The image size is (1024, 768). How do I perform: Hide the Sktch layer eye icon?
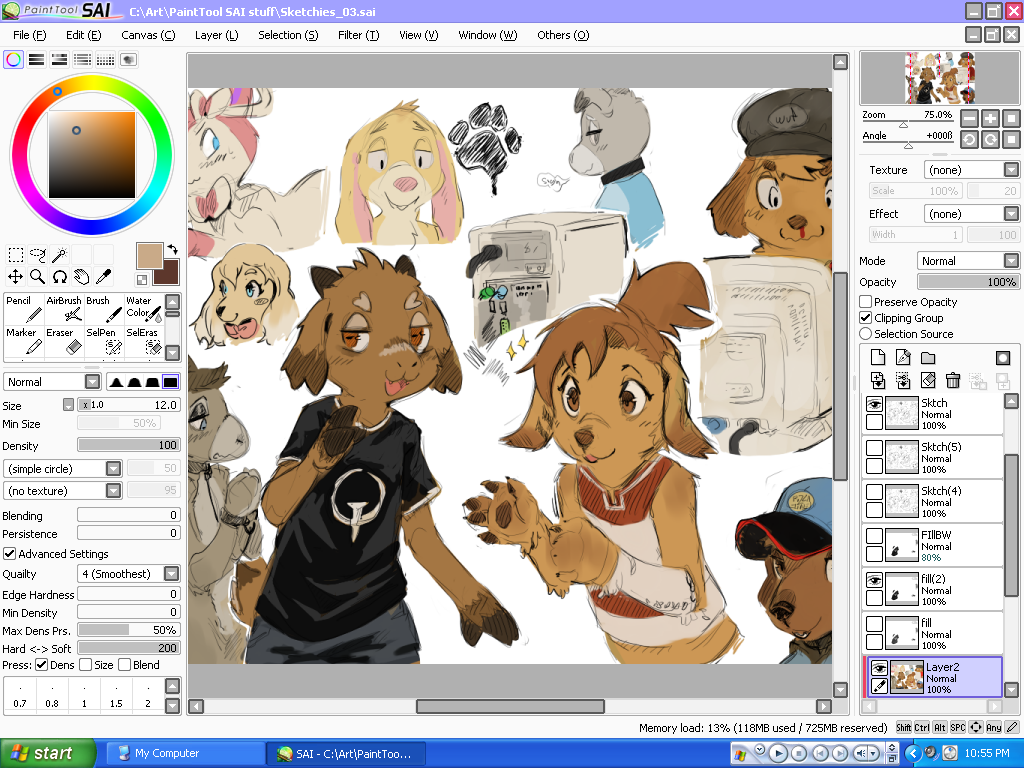(x=874, y=404)
